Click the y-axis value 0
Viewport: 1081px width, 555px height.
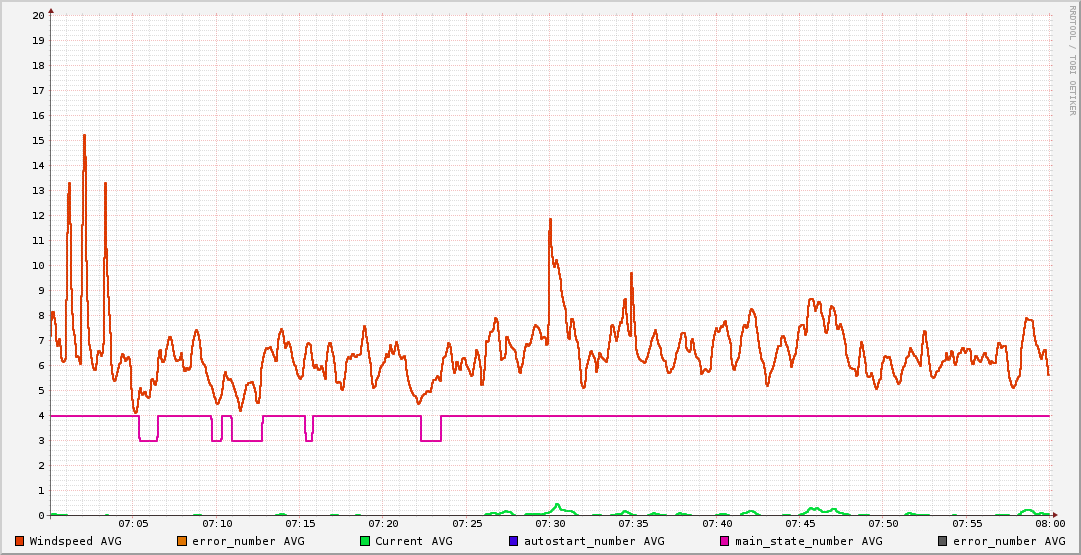coord(41,515)
